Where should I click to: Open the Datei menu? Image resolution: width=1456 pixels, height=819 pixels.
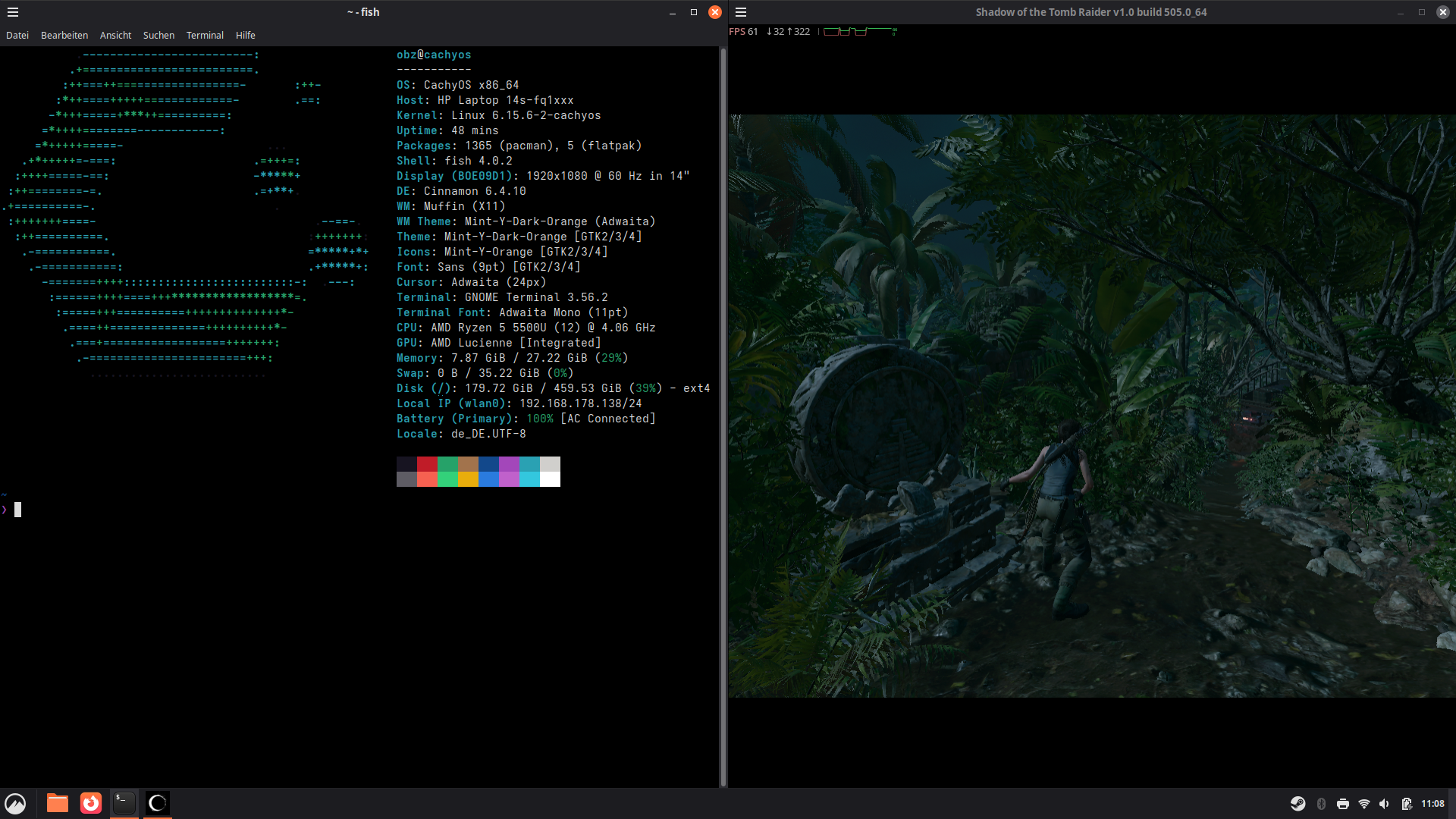(x=17, y=36)
